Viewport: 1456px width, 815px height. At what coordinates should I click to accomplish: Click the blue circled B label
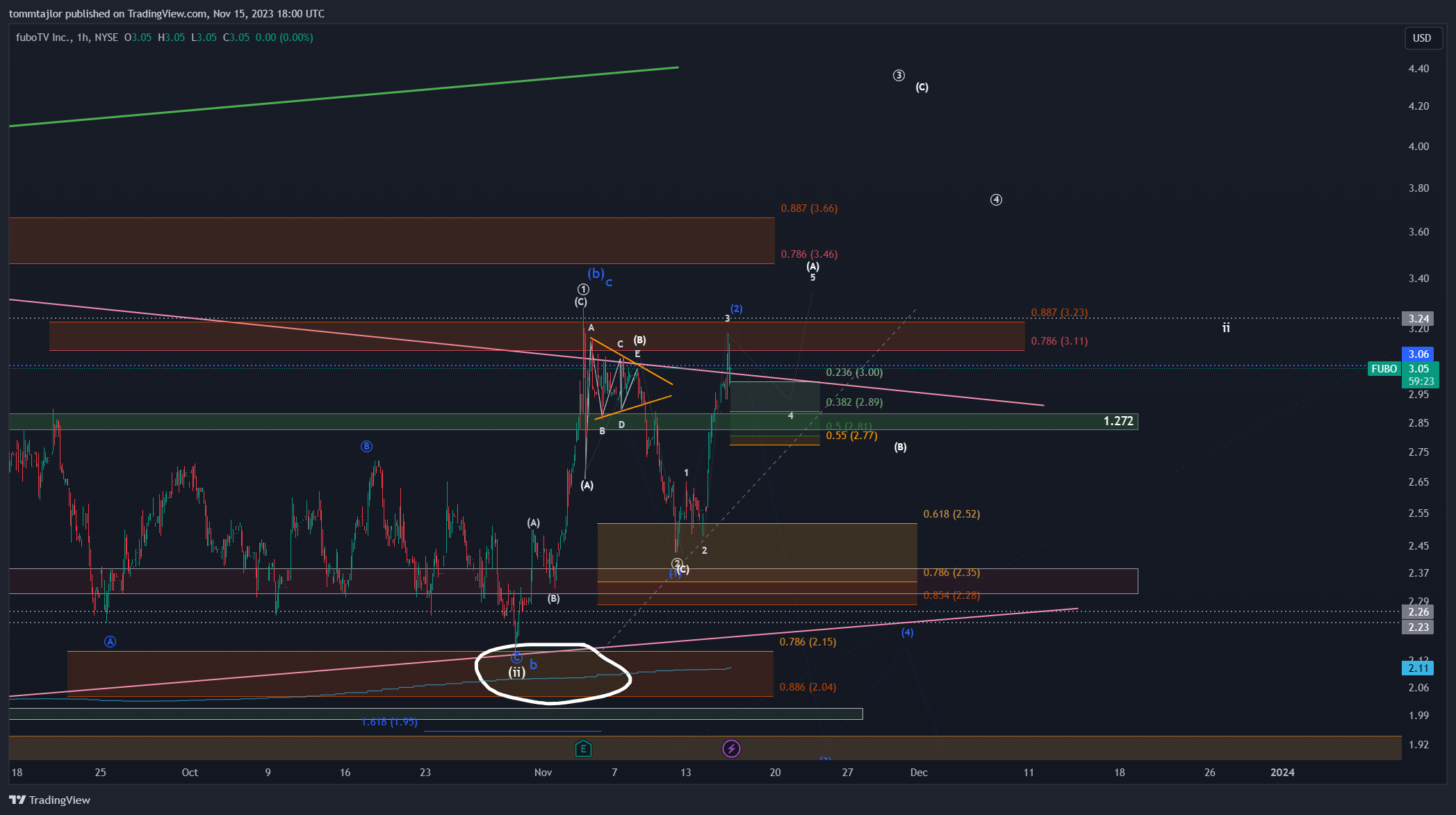coord(366,447)
